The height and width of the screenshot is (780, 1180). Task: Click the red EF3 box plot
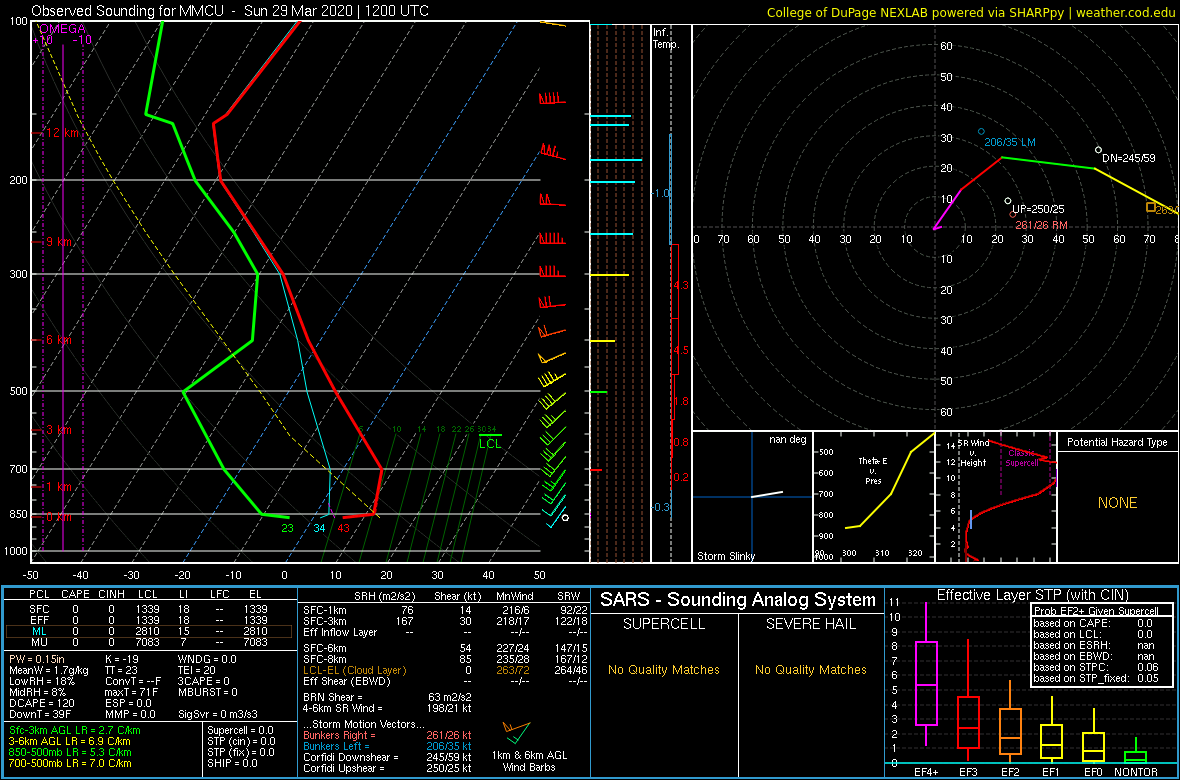pos(971,700)
